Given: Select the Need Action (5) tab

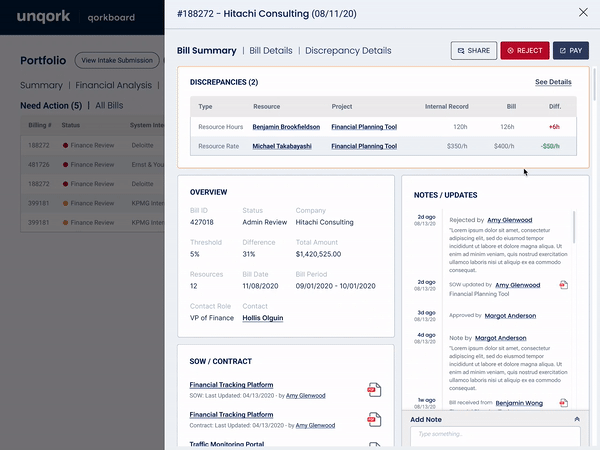Looking at the screenshot, I should [51, 106].
